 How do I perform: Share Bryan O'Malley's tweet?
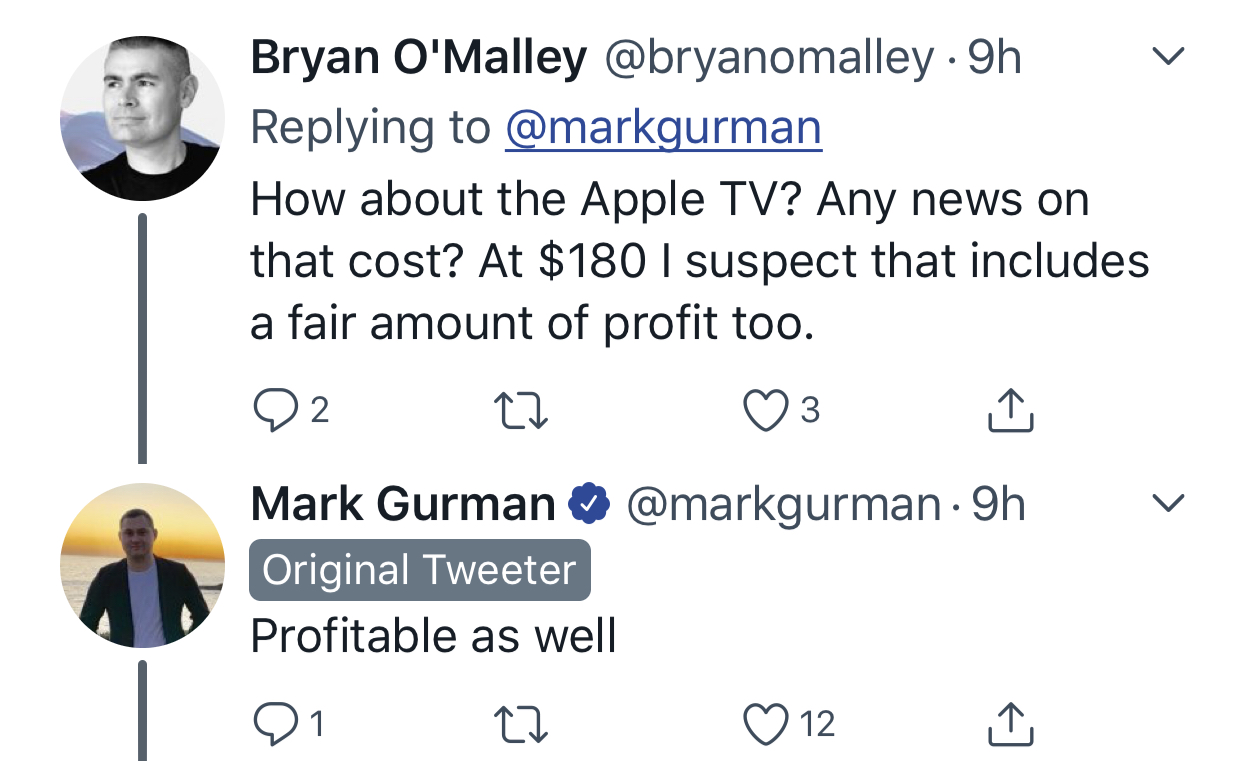pyautogui.click(x=1010, y=411)
